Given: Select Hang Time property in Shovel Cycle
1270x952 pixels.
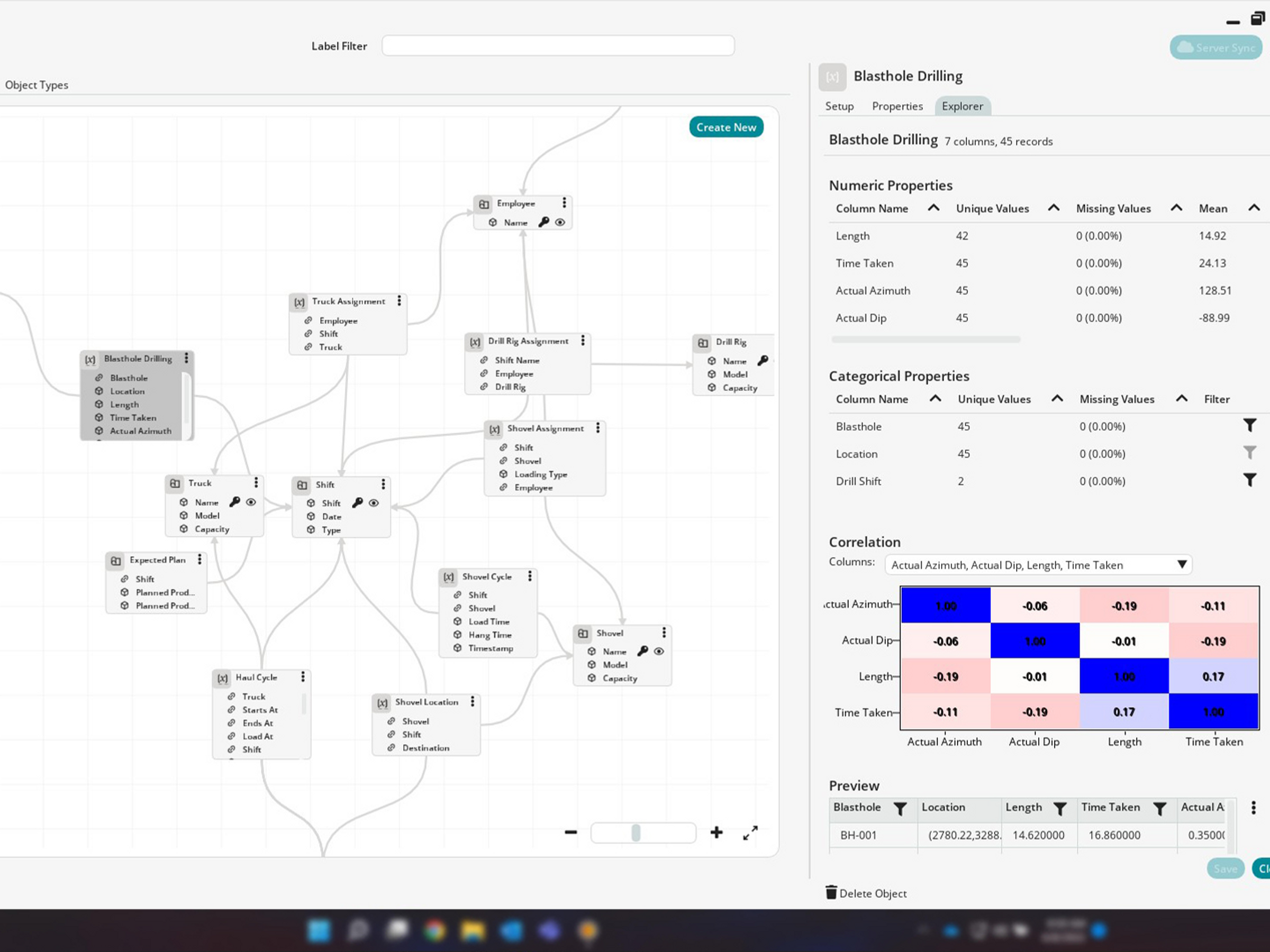Looking at the screenshot, I should (489, 635).
